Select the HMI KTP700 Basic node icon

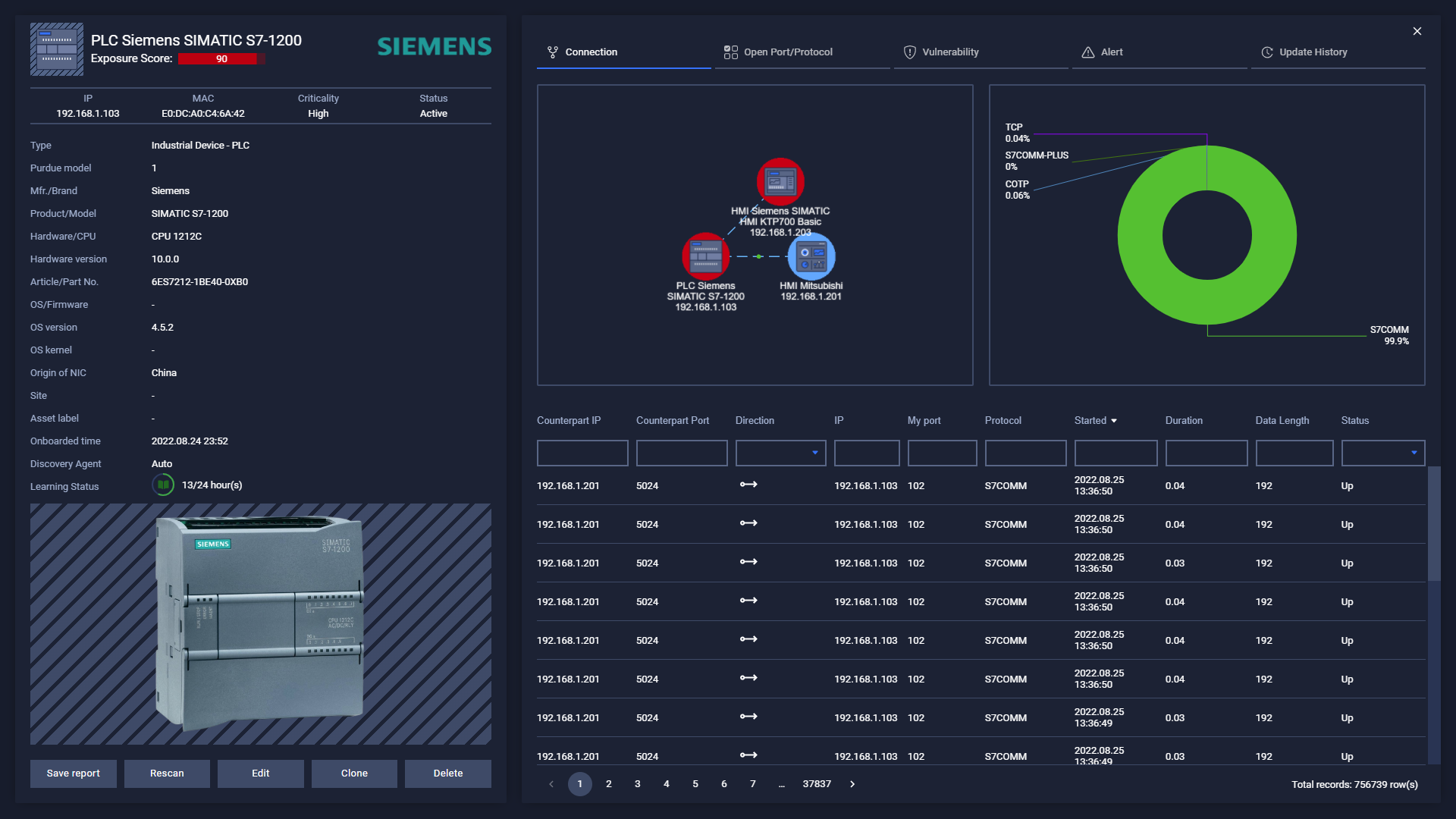pyautogui.click(x=780, y=182)
